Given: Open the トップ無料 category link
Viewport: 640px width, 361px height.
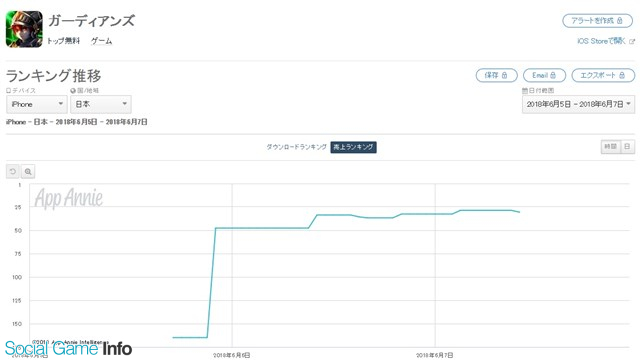Looking at the screenshot, I should 63,41.
